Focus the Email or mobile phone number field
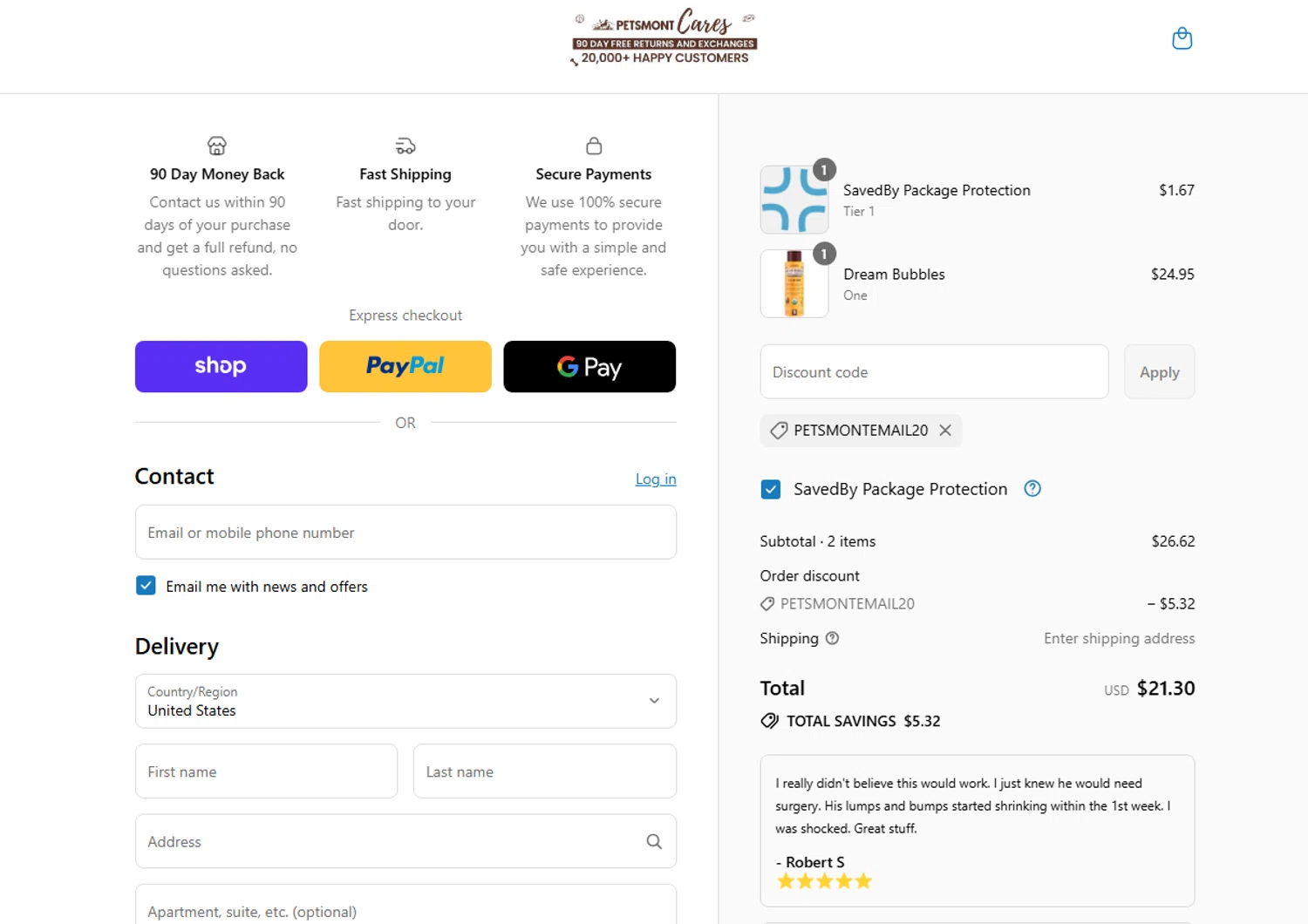The image size is (1308, 924). pos(405,532)
